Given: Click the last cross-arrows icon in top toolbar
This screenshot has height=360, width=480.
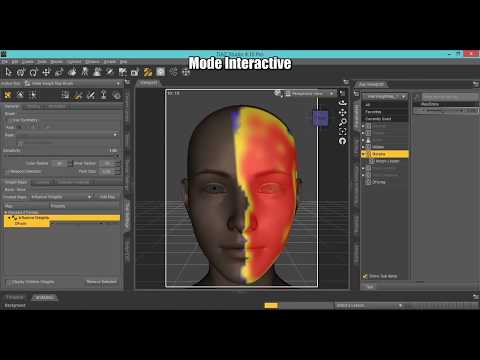Looking at the screenshot, I should 186,72.
